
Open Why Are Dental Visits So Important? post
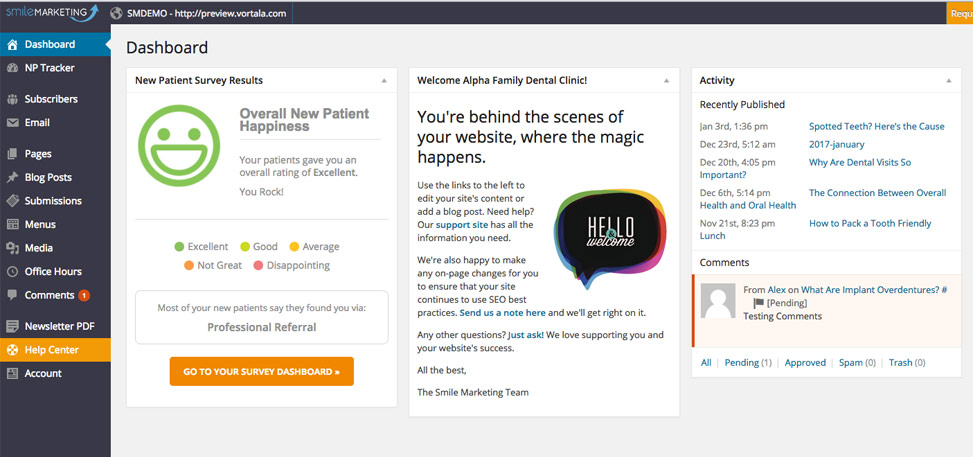860,163
